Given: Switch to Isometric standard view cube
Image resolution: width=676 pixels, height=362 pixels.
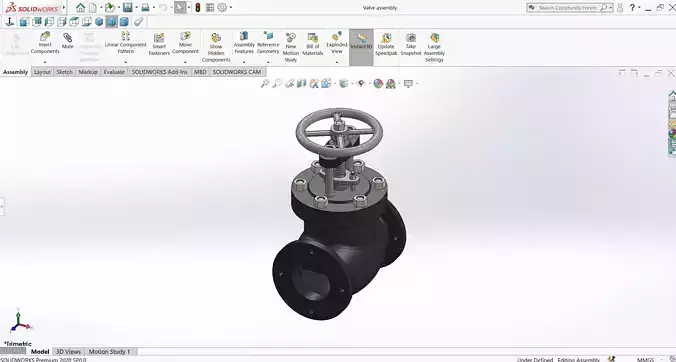Looking at the screenshot, I should [99, 22].
